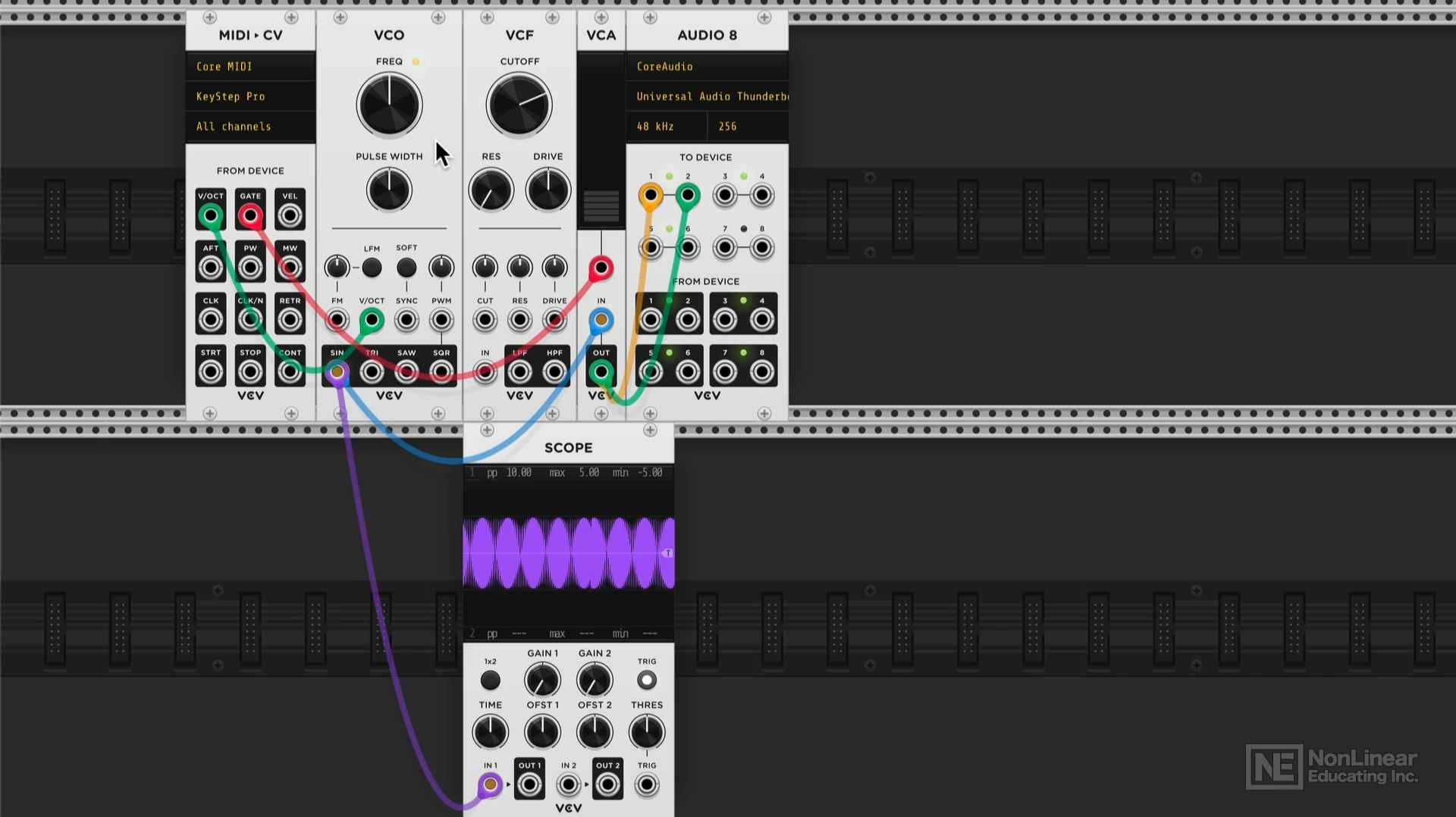Click the GATE output jack on MIDI-CV
The height and width of the screenshot is (817, 1456).
pyautogui.click(x=250, y=216)
